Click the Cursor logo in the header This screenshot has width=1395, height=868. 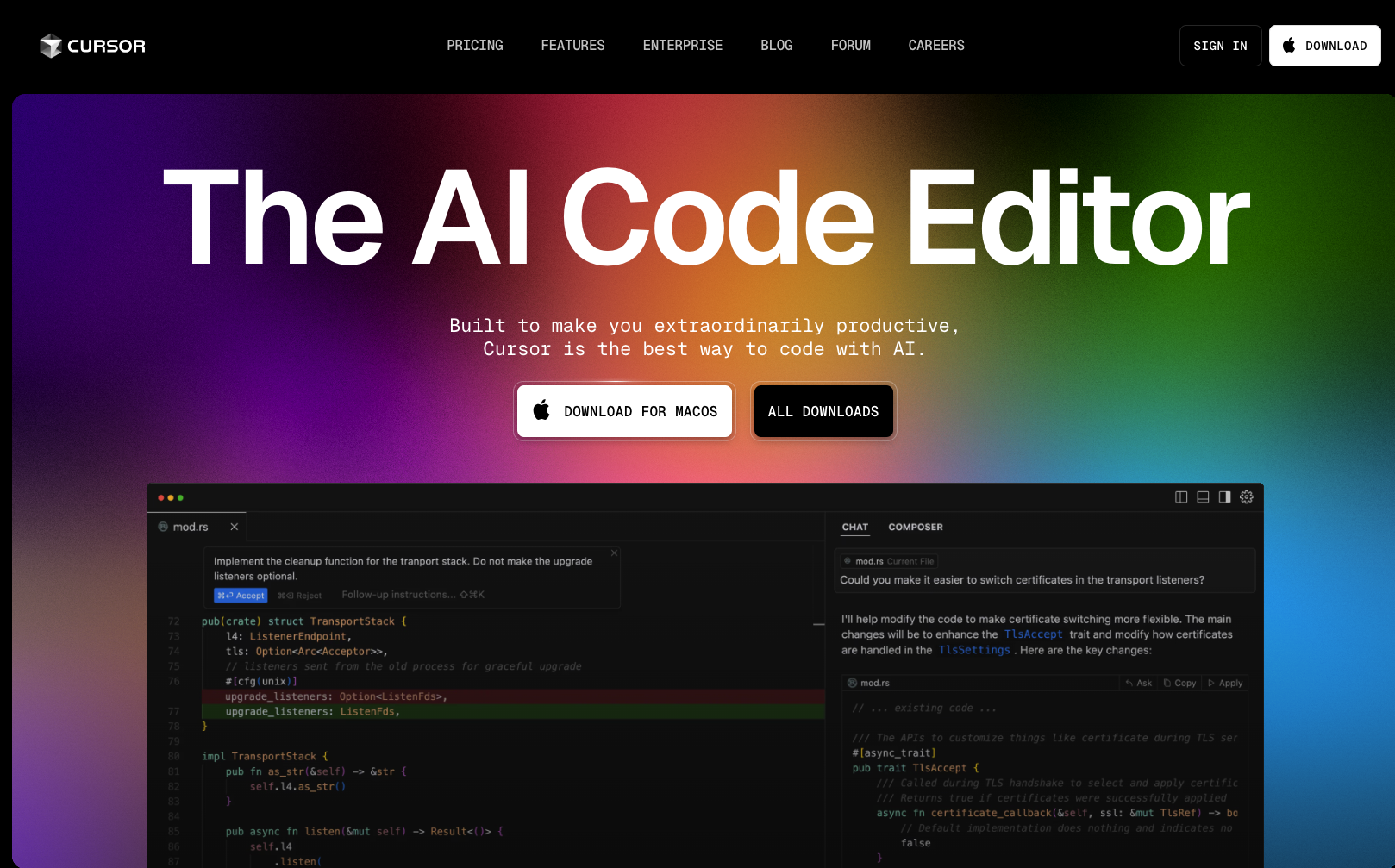pyautogui.click(x=93, y=46)
